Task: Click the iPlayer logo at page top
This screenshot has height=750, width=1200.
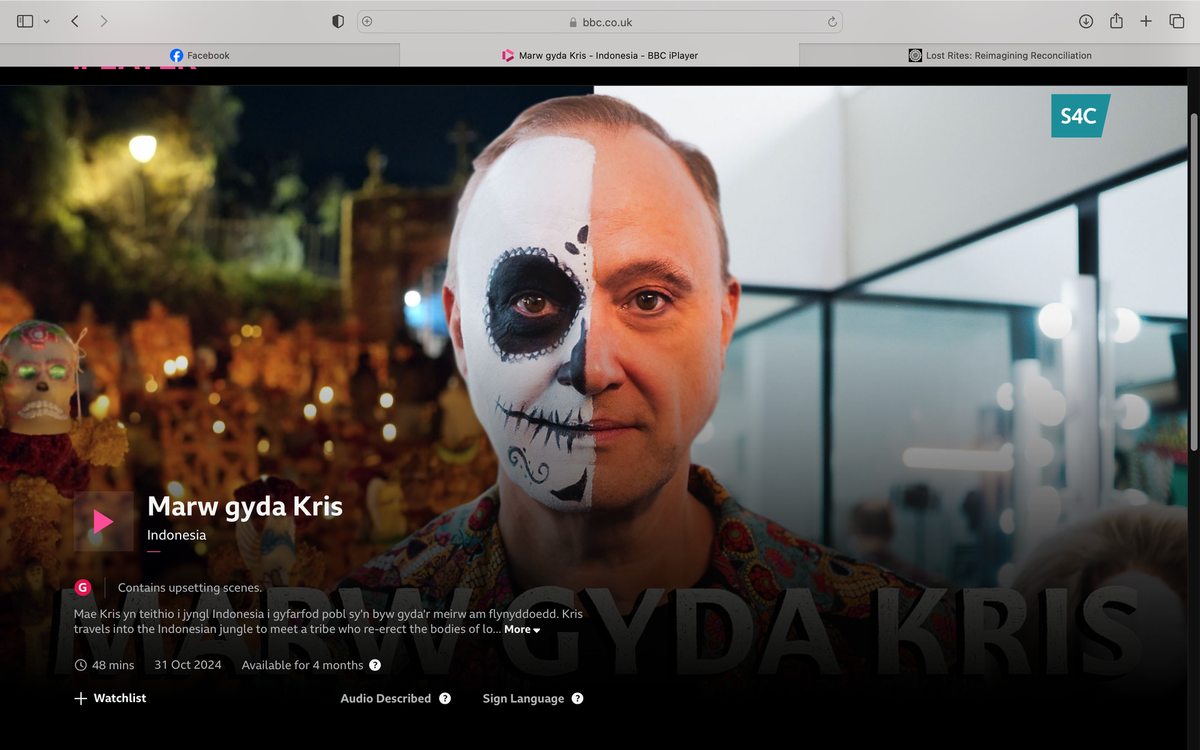Action: point(134,68)
